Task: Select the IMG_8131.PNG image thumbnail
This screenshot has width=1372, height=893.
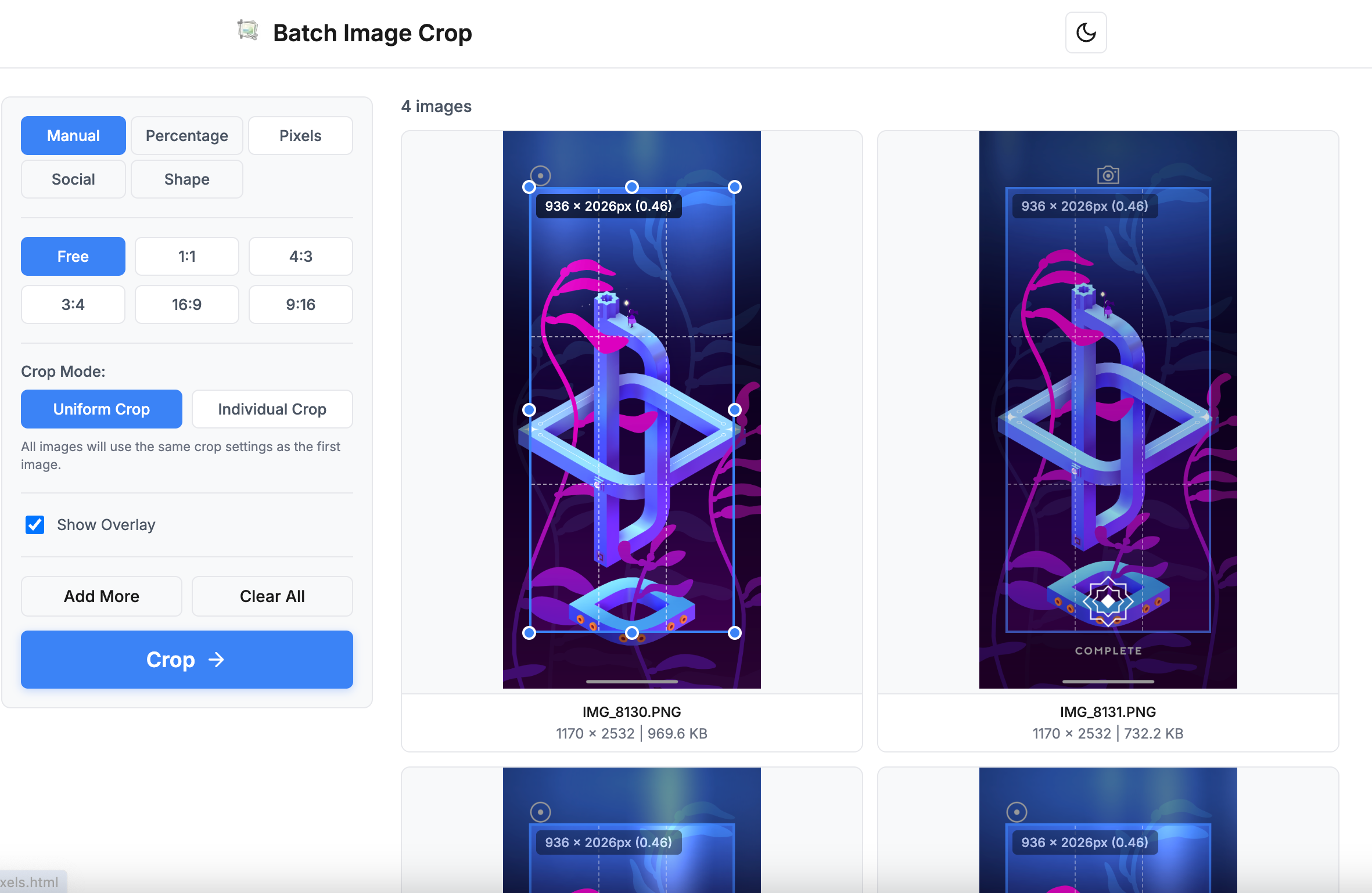Action: (1107, 410)
